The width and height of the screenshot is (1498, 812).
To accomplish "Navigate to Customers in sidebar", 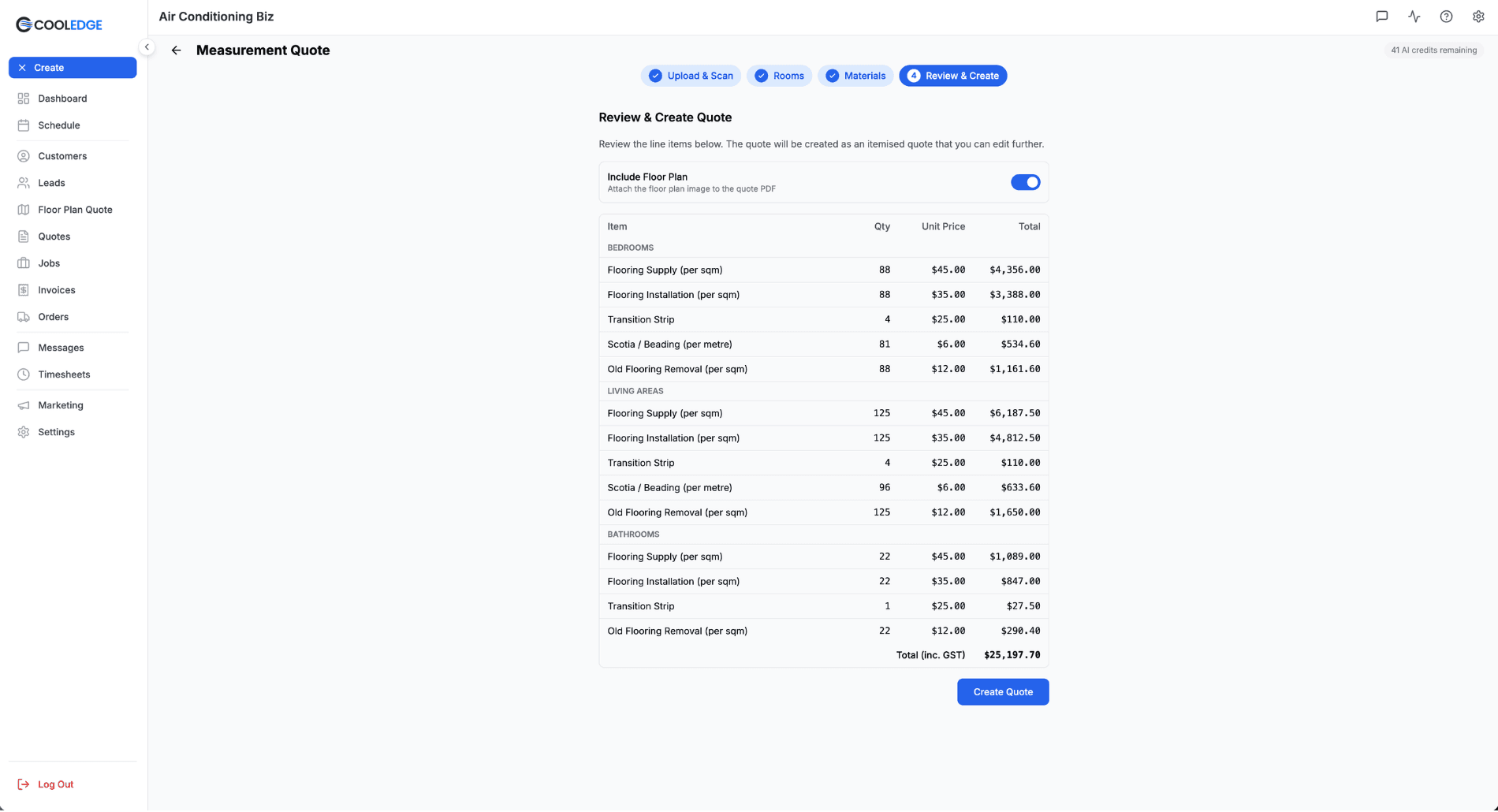I will tap(62, 156).
